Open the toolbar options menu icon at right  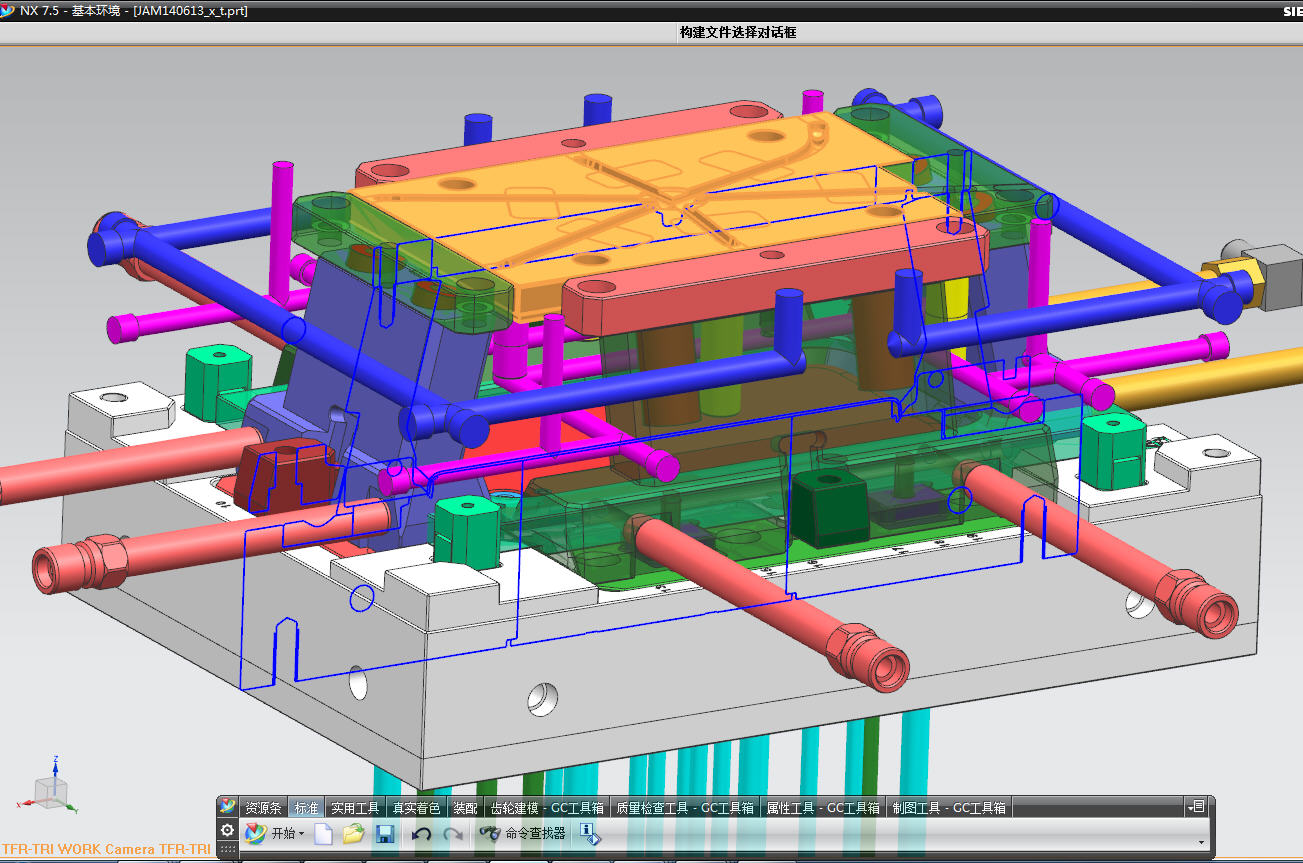(1196, 807)
